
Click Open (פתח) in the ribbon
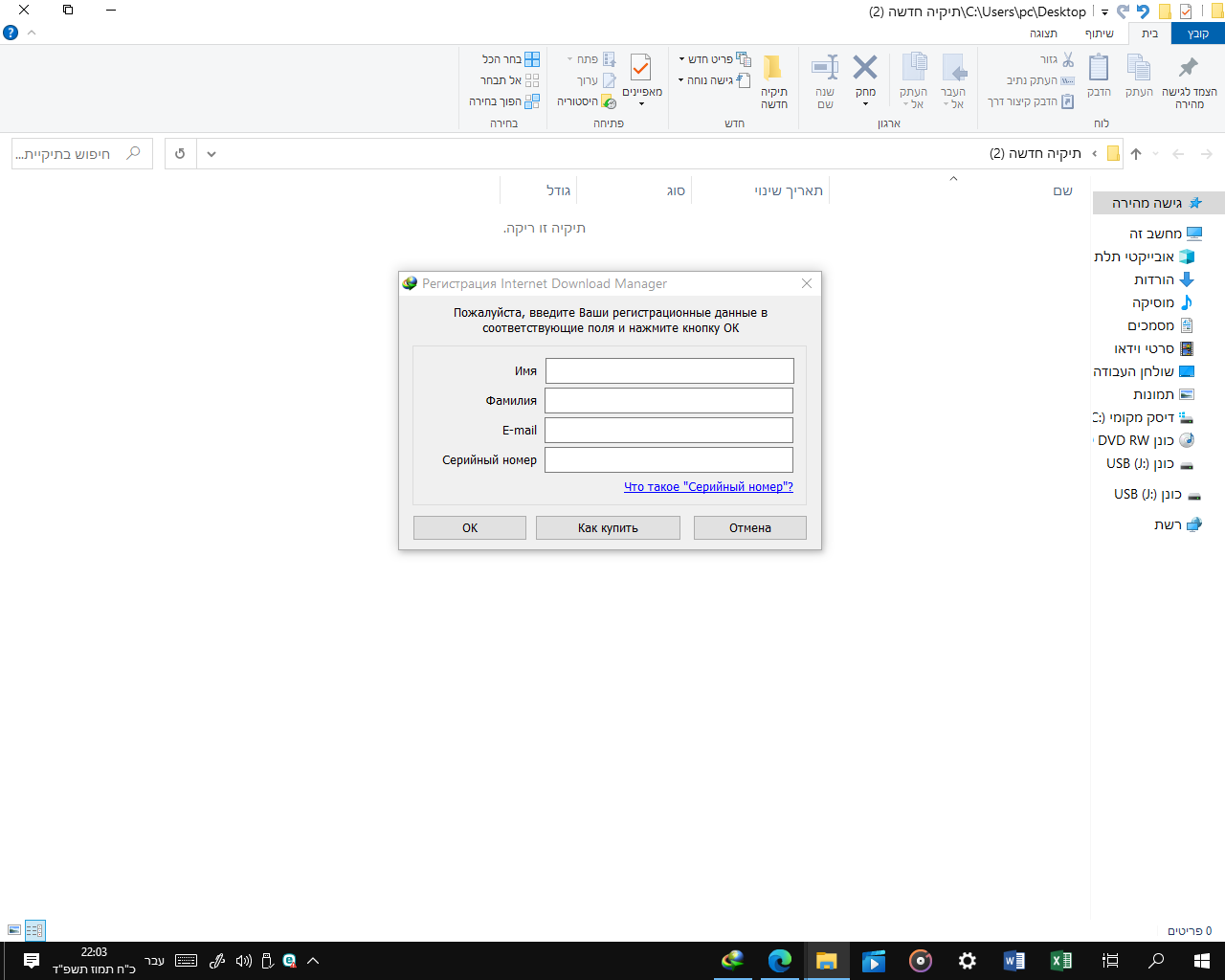tap(591, 59)
